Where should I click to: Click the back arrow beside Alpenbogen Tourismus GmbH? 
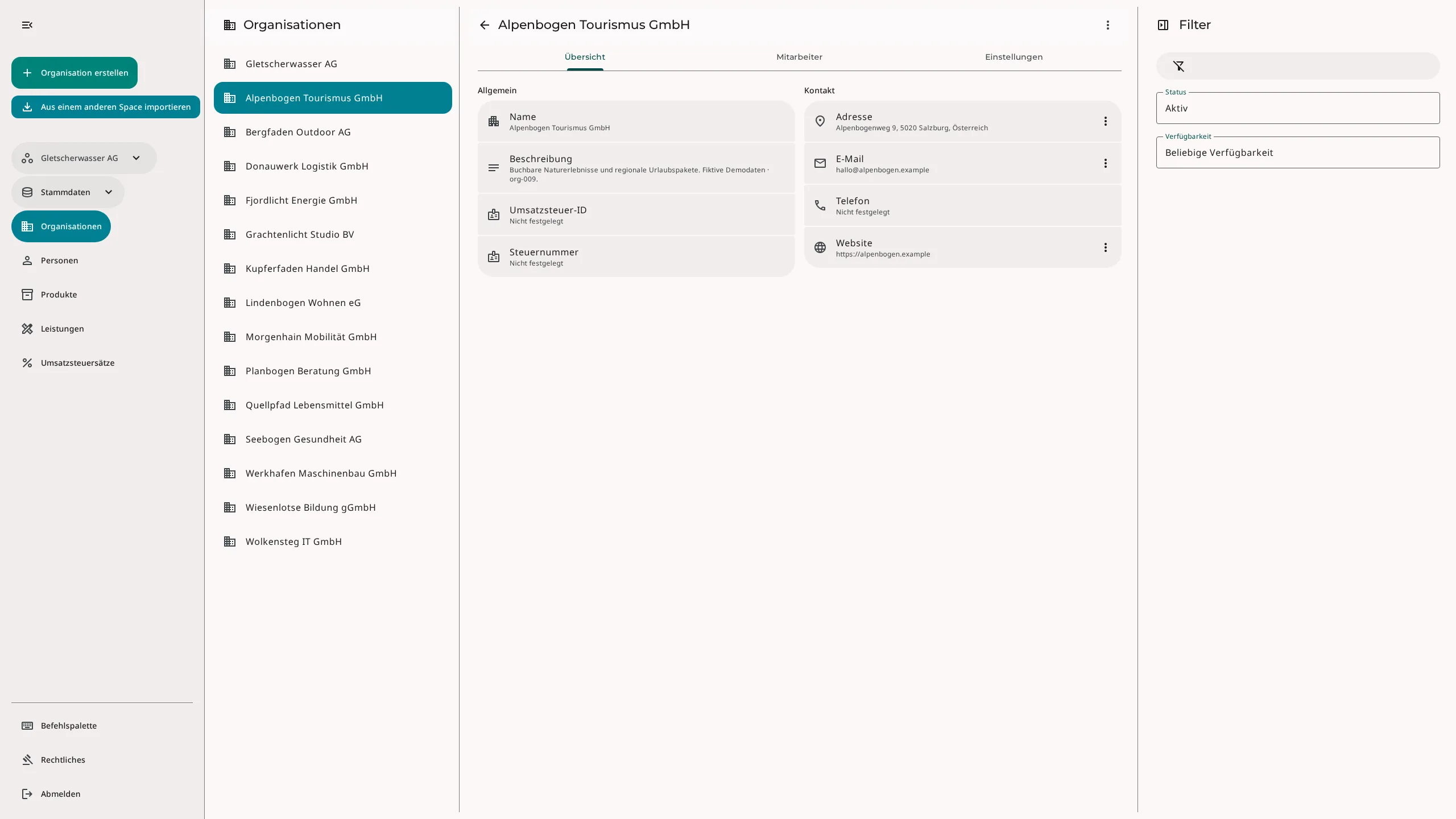(485, 25)
